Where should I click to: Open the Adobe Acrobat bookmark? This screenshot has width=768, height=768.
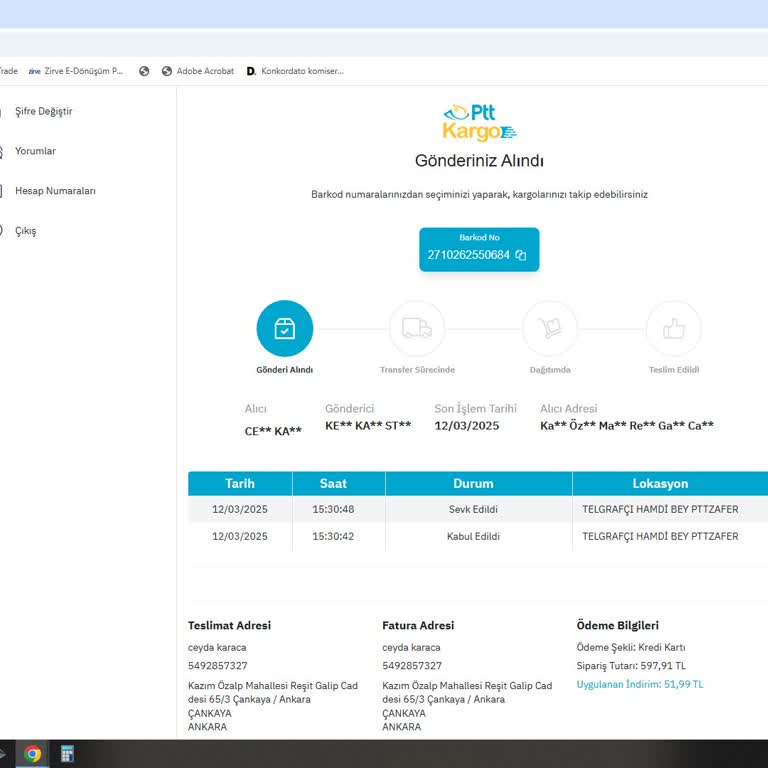[198, 71]
